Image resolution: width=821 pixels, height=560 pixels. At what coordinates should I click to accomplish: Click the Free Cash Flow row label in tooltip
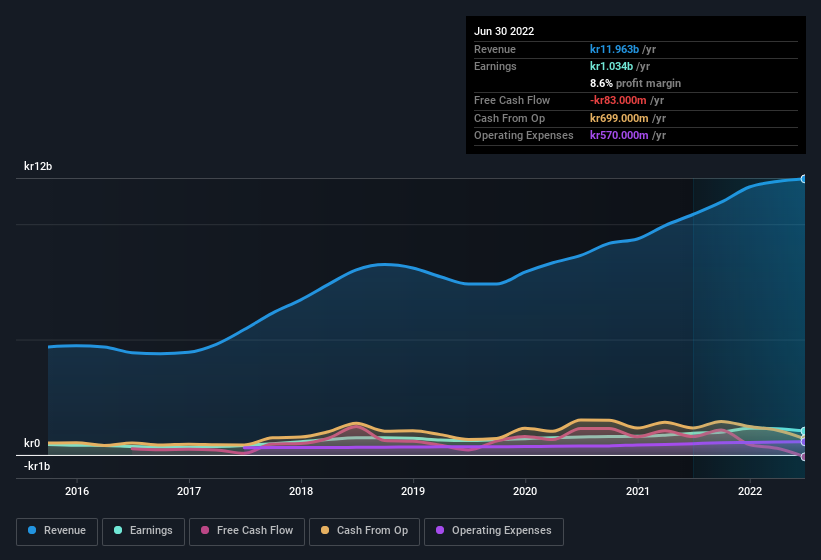pyautogui.click(x=512, y=100)
